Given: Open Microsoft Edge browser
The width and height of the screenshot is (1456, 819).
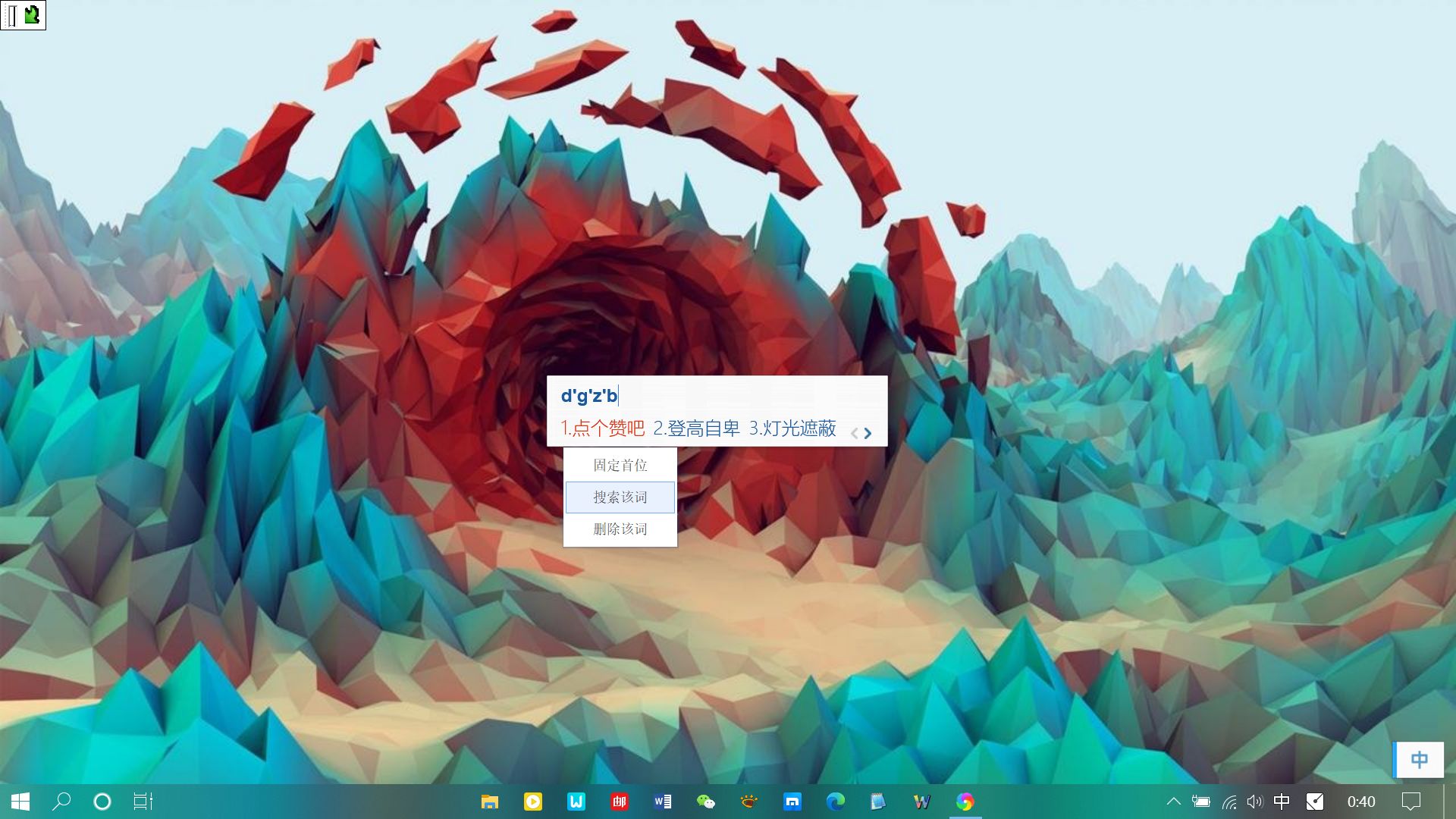Looking at the screenshot, I should (x=835, y=802).
